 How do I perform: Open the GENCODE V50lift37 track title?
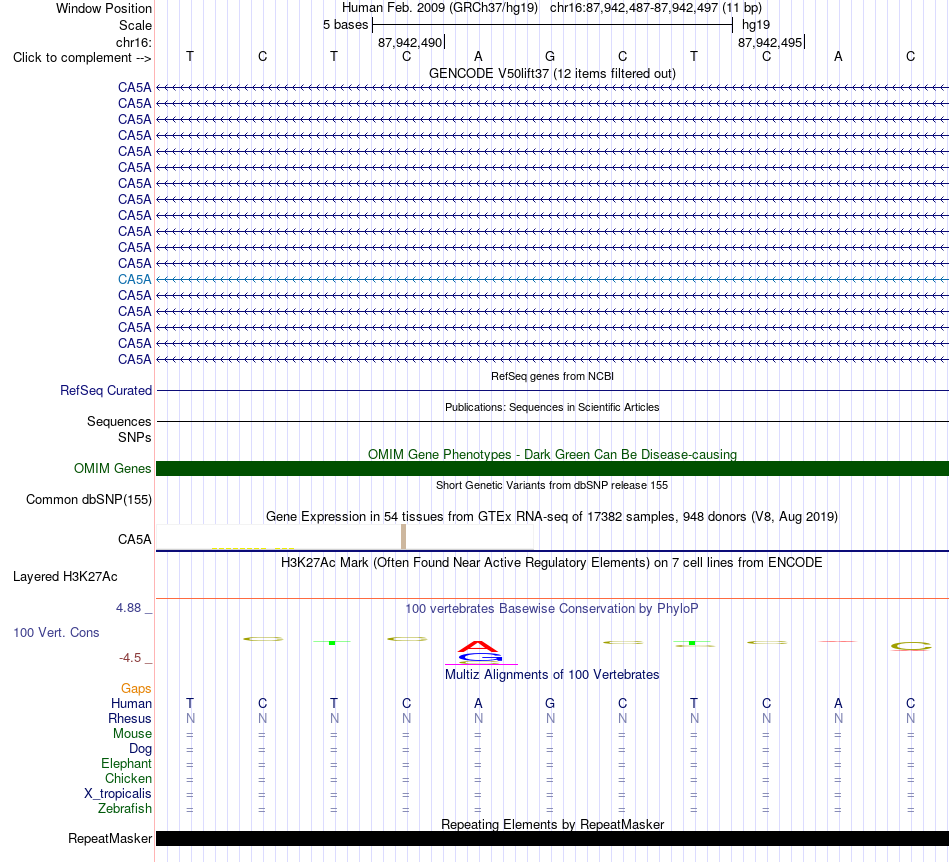[x=552, y=73]
